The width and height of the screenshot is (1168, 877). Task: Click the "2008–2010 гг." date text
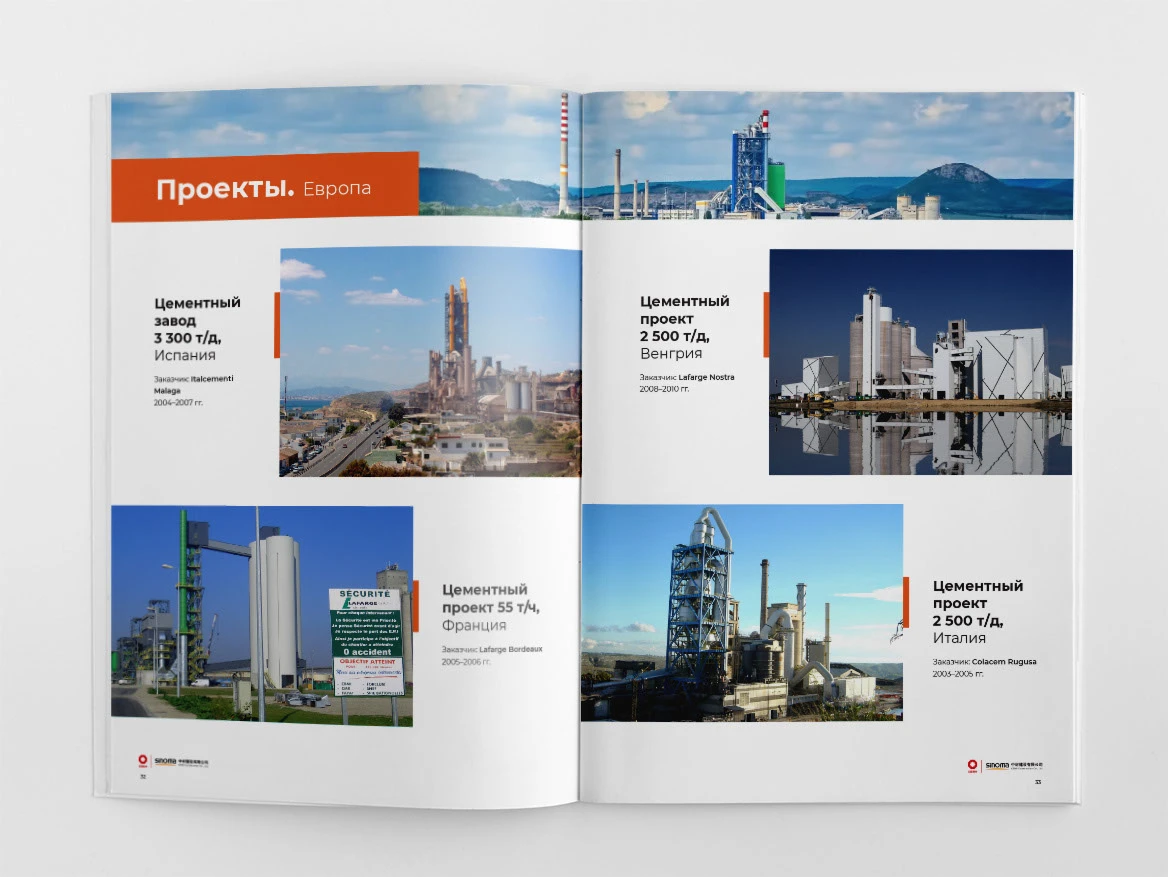[x=664, y=389]
